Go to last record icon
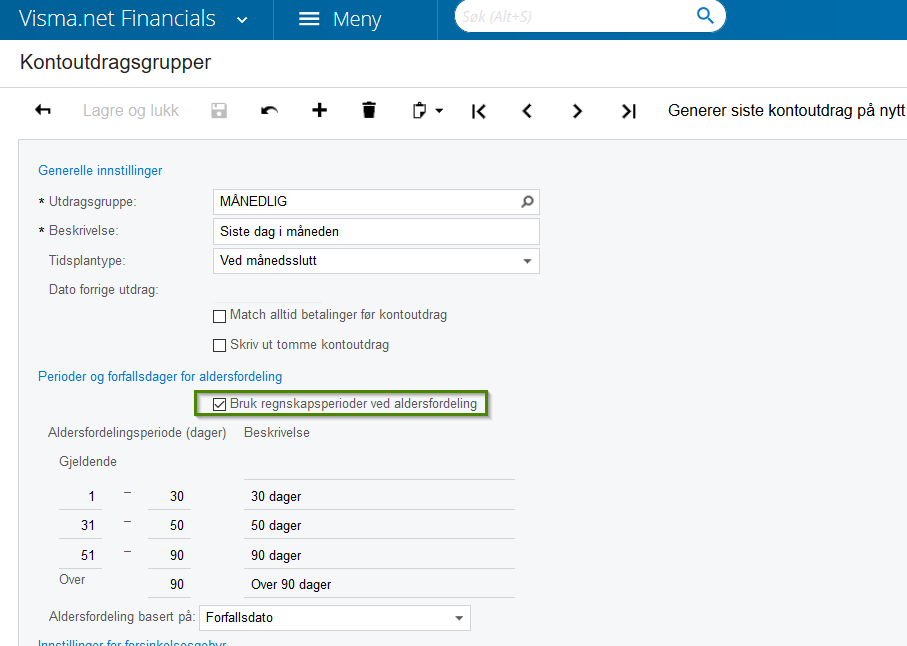The image size is (907, 646). click(x=628, y=111)
